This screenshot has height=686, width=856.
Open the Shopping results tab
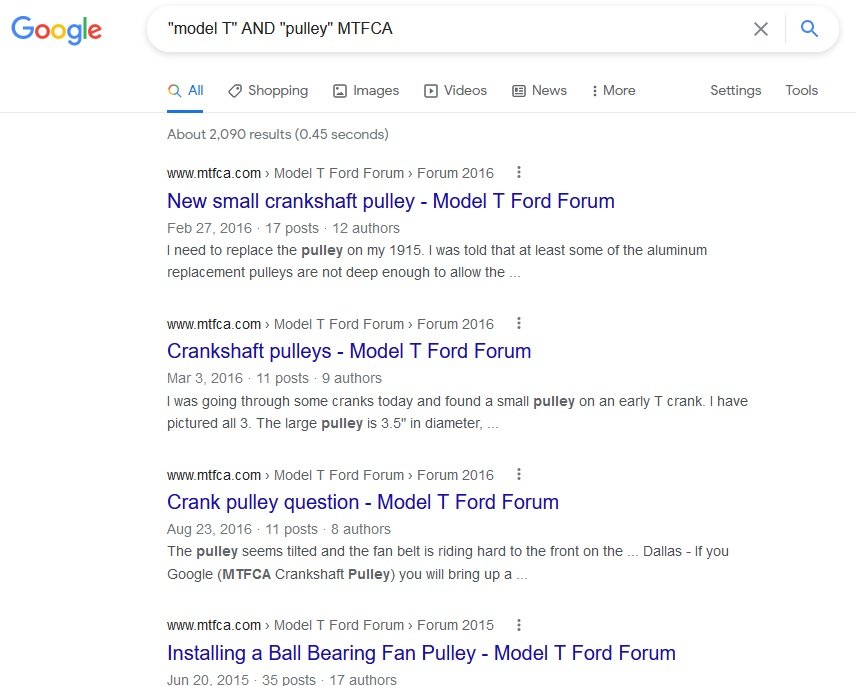[268, 90]
